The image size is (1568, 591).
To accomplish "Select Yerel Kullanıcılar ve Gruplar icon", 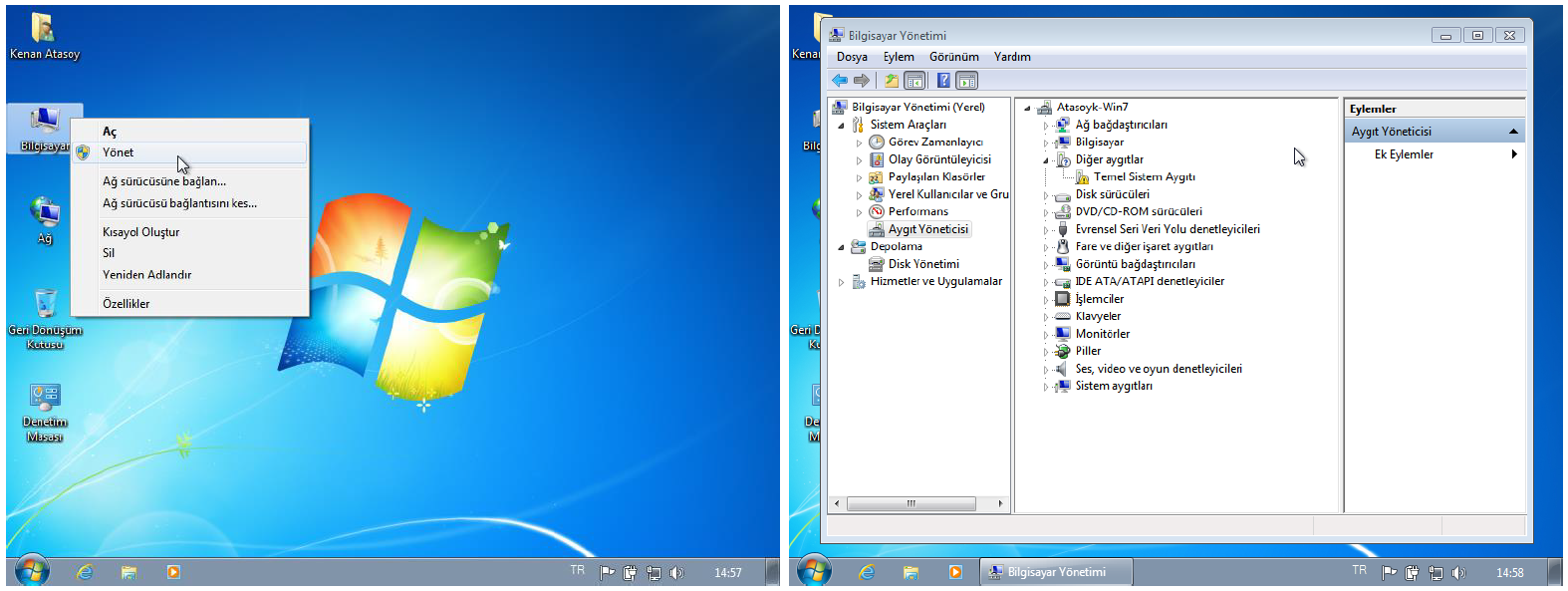I will [877, 194].
